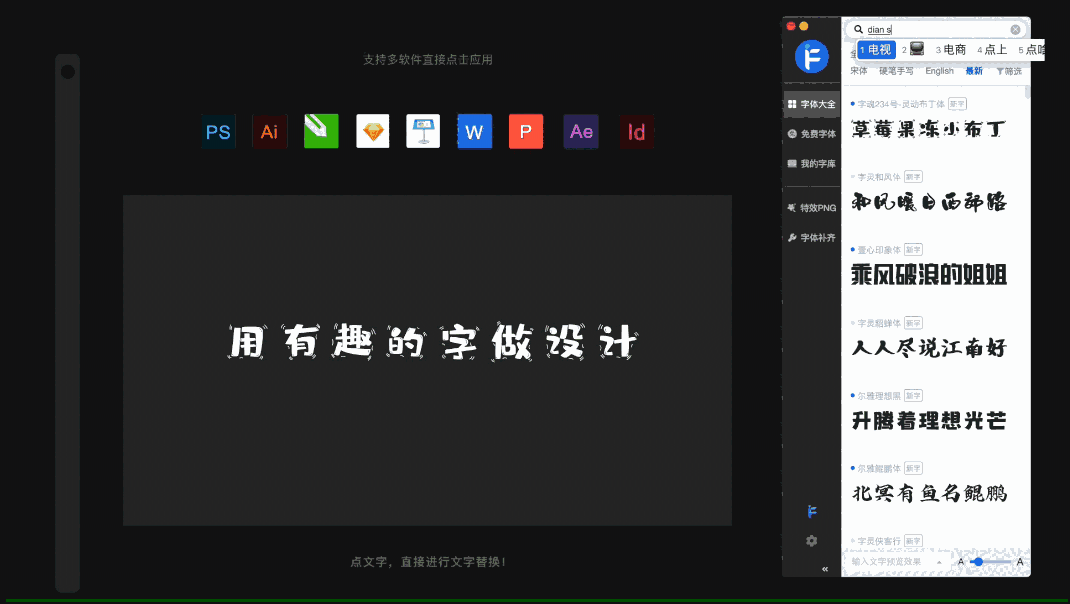Launch After Effects via its icon
Image resolution: width=1070 pixels, height=604 pixels.
pos(580,131)
